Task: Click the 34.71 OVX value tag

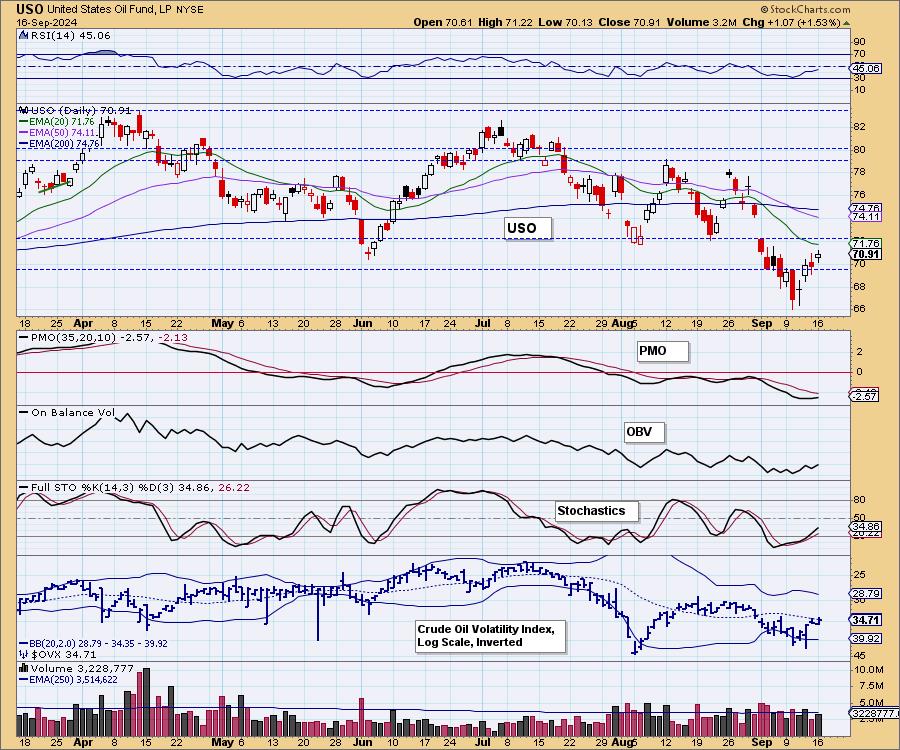Action: click(x=866, y=620)
